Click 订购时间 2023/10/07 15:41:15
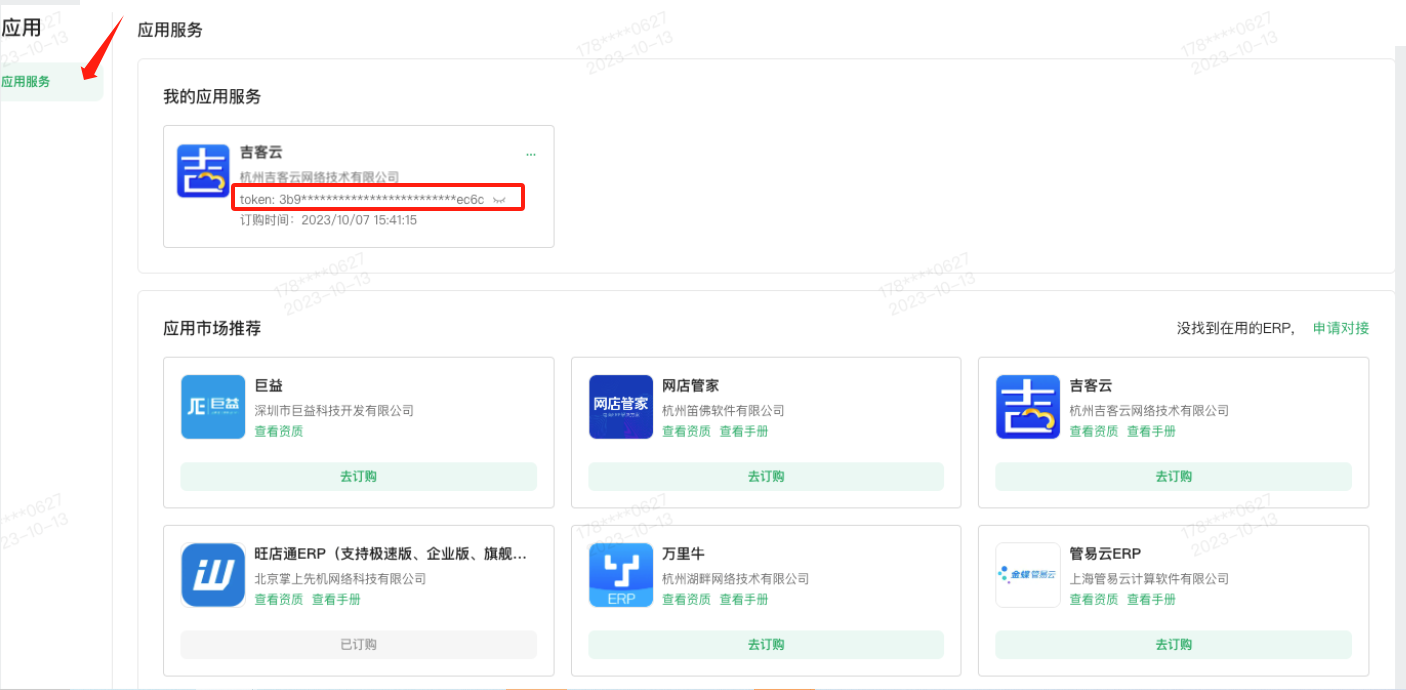1406x690 pixels. 328,220
